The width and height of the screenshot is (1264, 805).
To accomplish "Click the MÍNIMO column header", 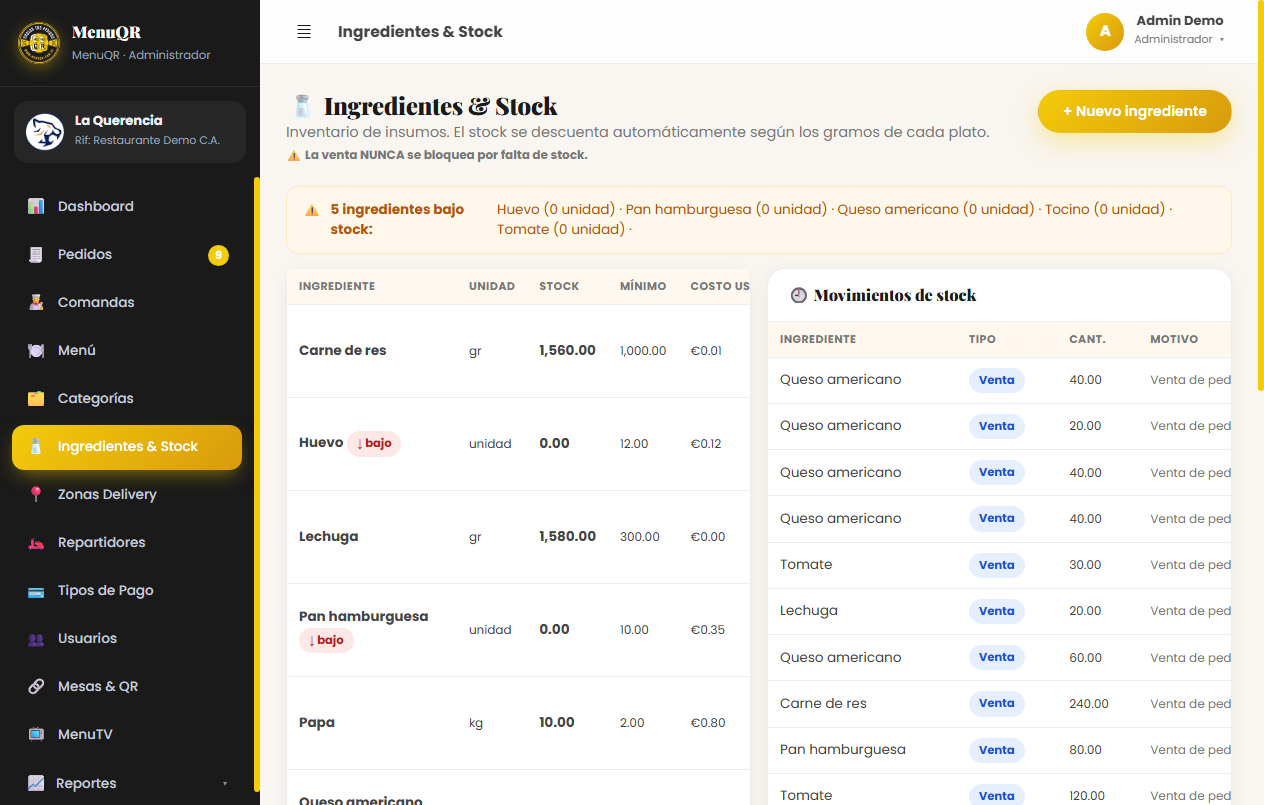I will pos(643,286).
